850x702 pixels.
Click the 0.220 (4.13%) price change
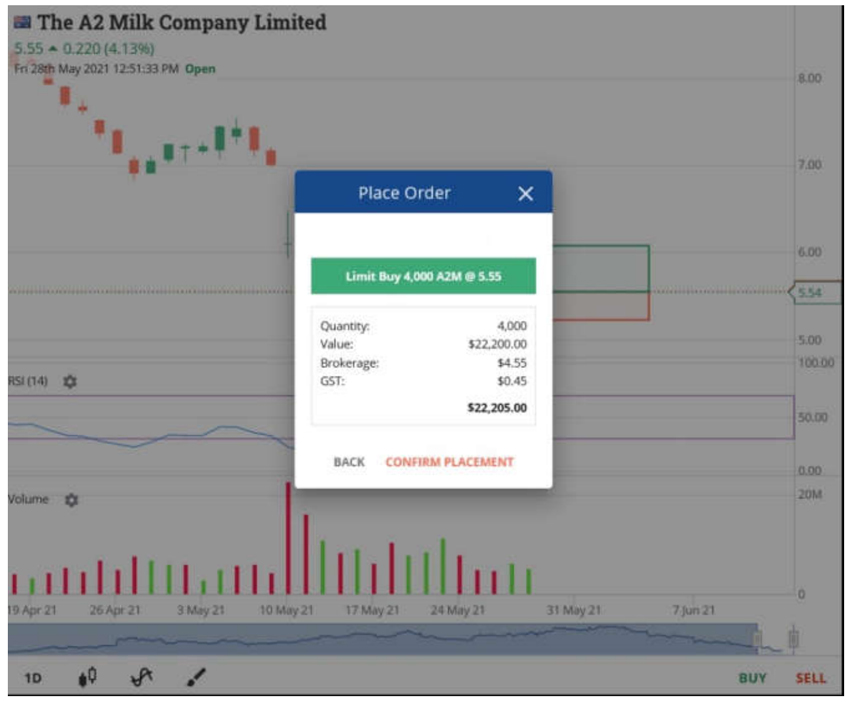[x=108, y=49]
